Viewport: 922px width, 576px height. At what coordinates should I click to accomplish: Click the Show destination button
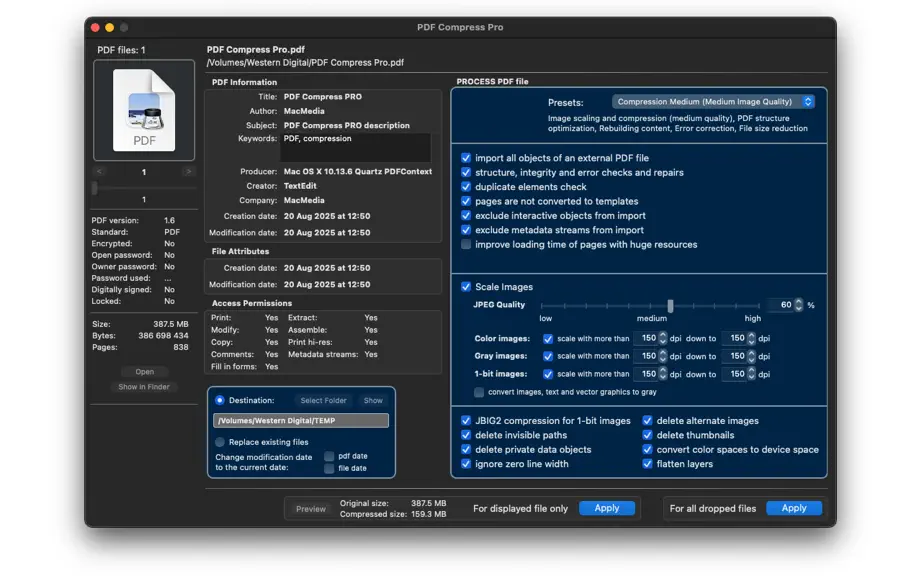coord(373,400)
